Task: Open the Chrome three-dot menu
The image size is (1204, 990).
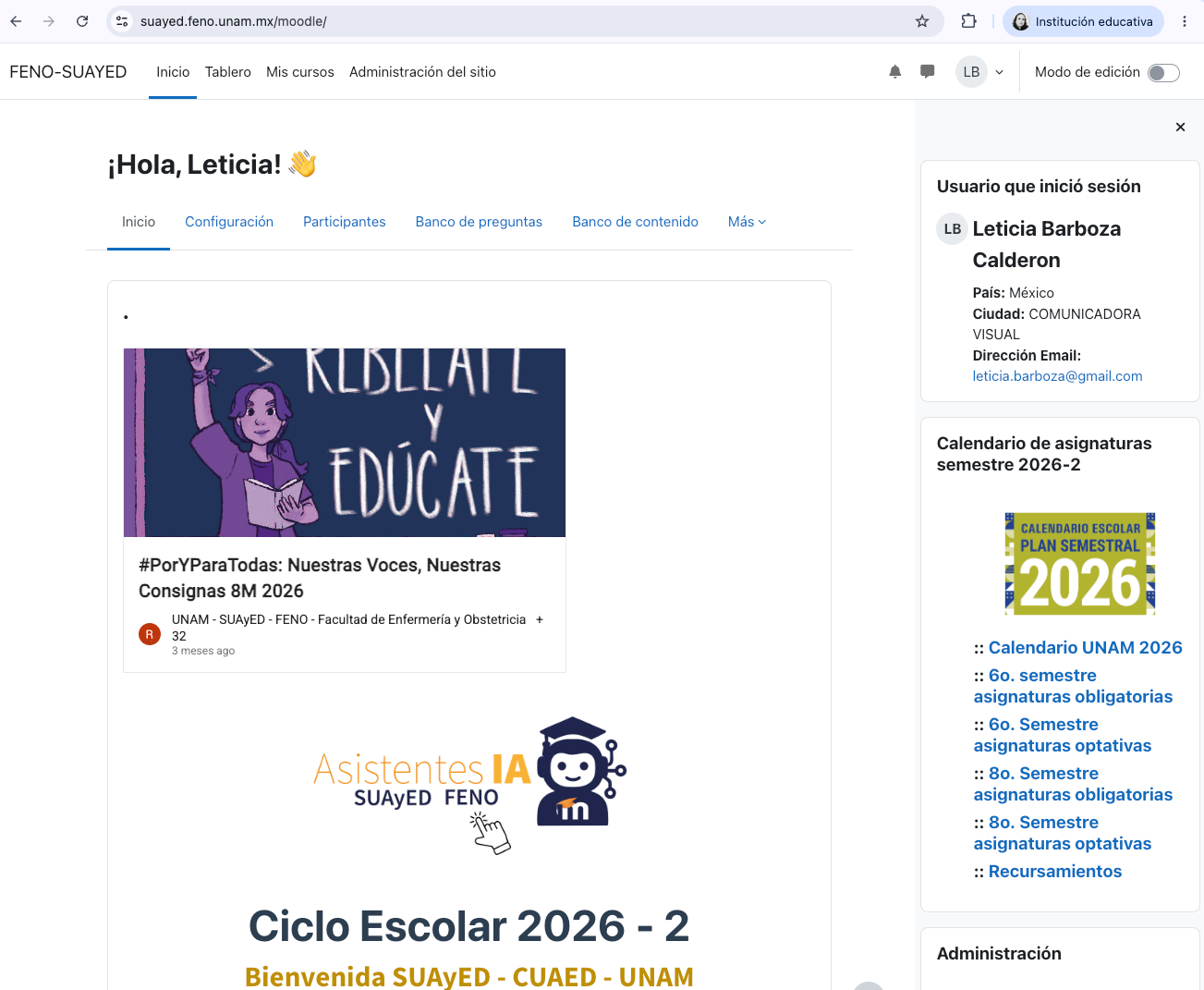Action: (x=1185, y=21)
